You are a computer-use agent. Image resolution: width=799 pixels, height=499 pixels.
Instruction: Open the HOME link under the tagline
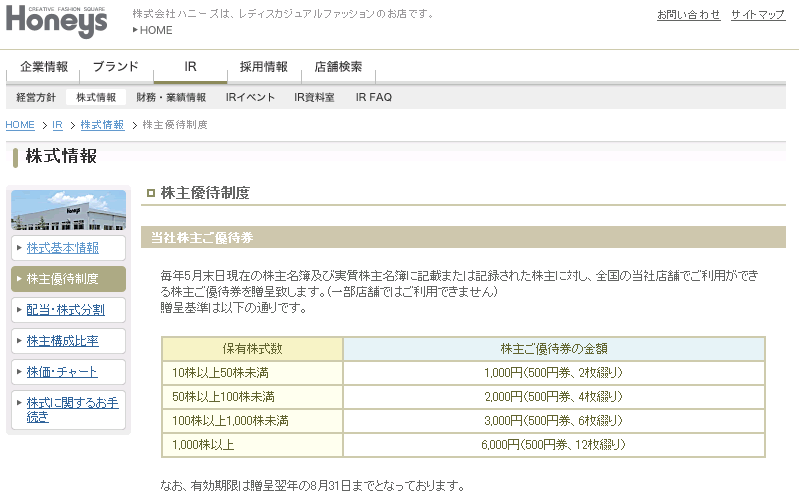click(156, 30)
